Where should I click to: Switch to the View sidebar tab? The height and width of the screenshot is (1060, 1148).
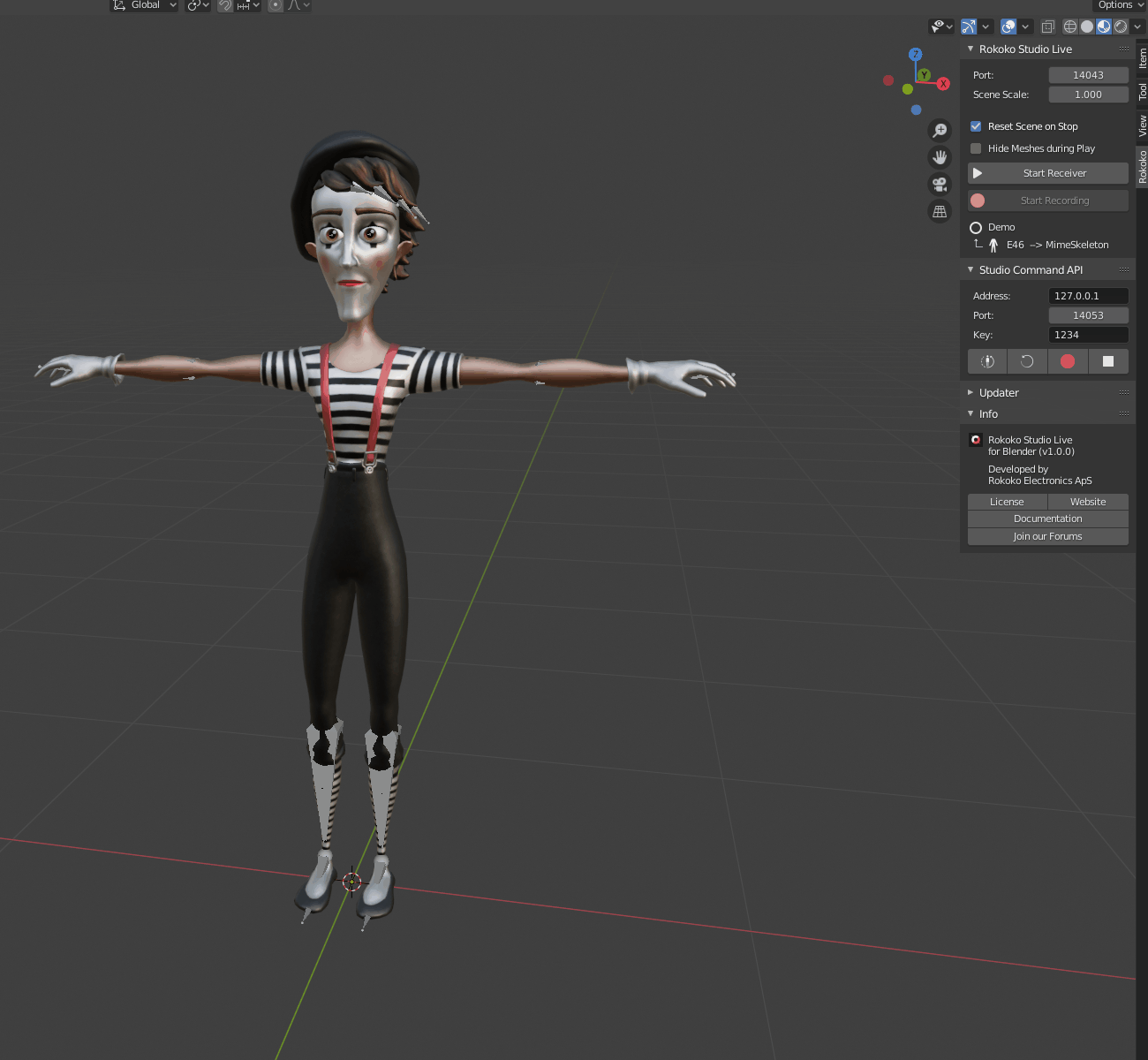pos(1142,125)
